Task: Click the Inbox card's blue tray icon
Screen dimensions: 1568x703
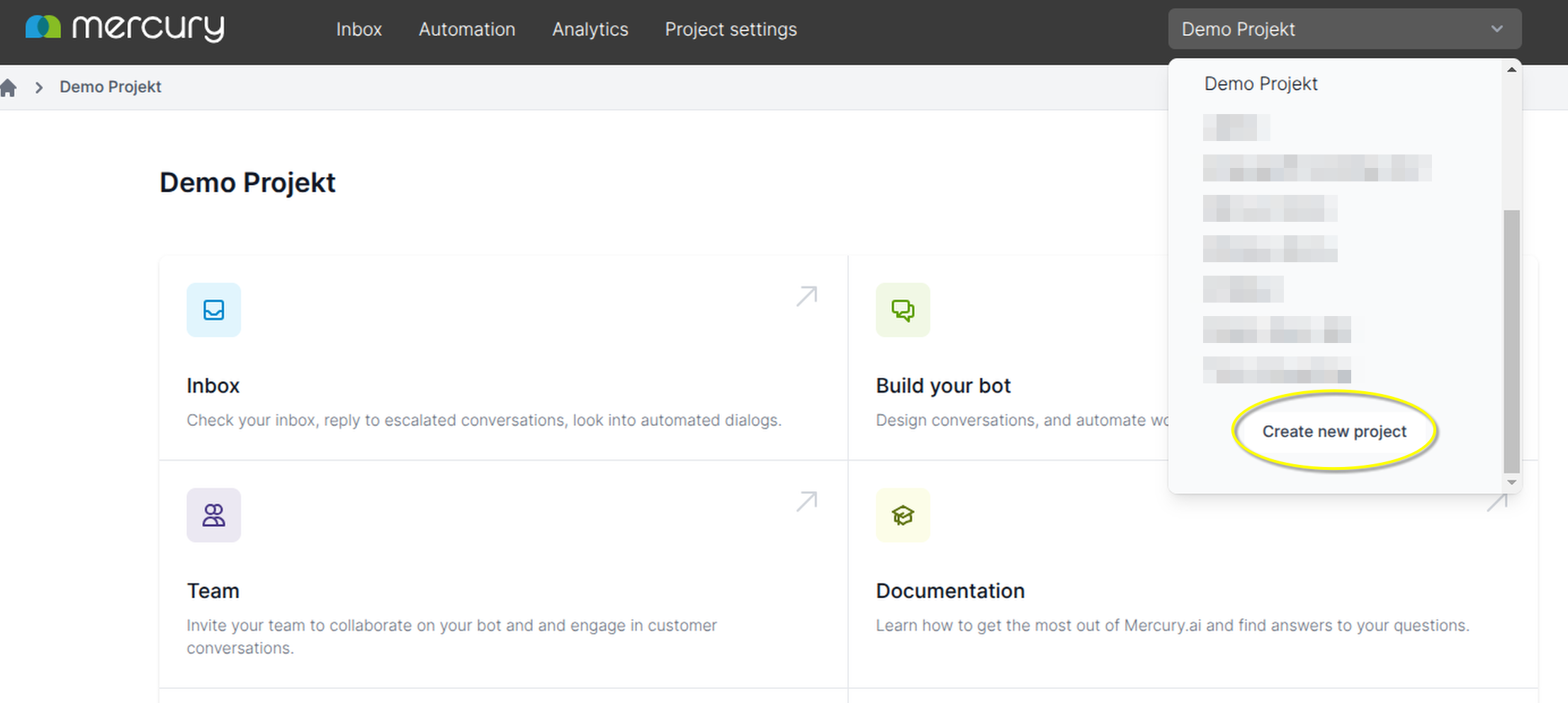Action: pyautogui.click(x=213, y=310)
